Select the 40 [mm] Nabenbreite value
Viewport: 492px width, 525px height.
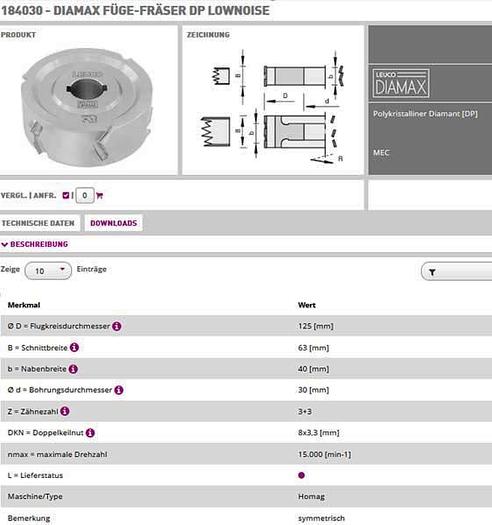tap(313, 369)
